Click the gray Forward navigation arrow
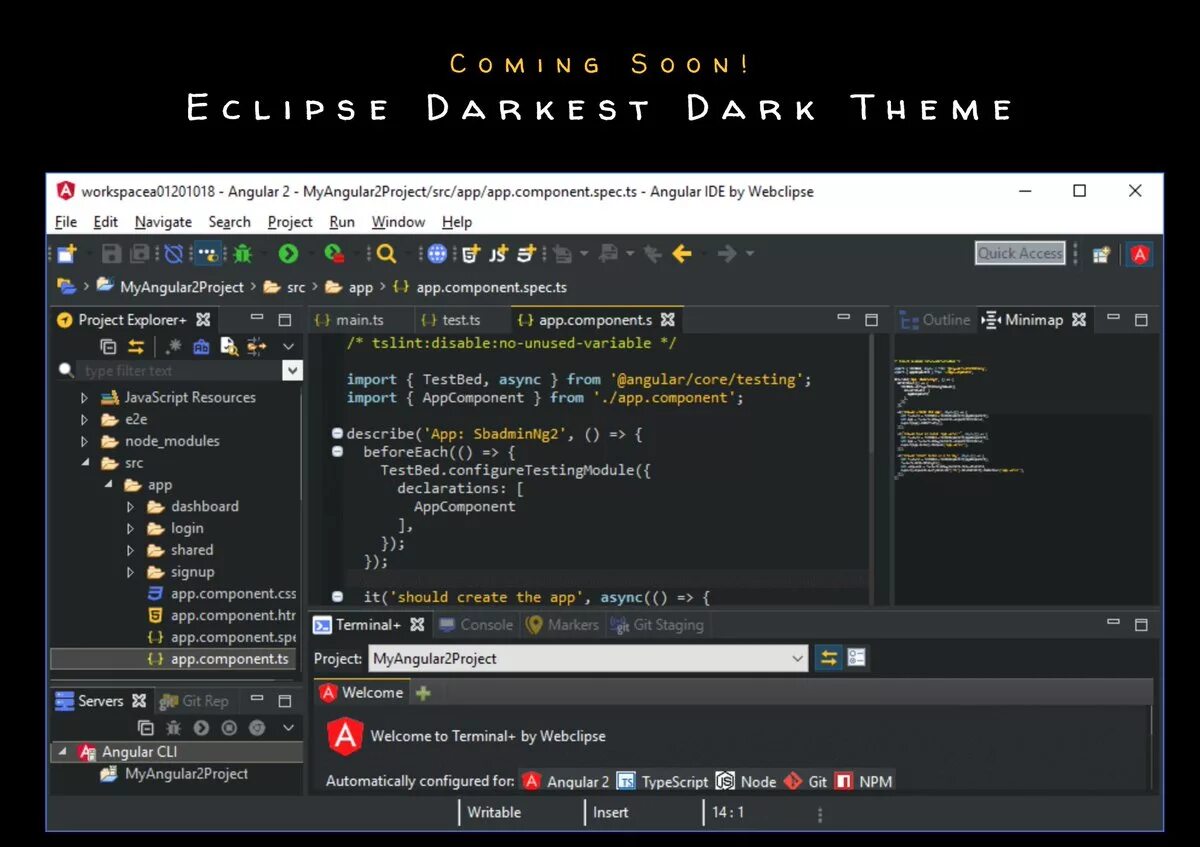Viewport: 1200px width, 847px height. click(727, 254)
